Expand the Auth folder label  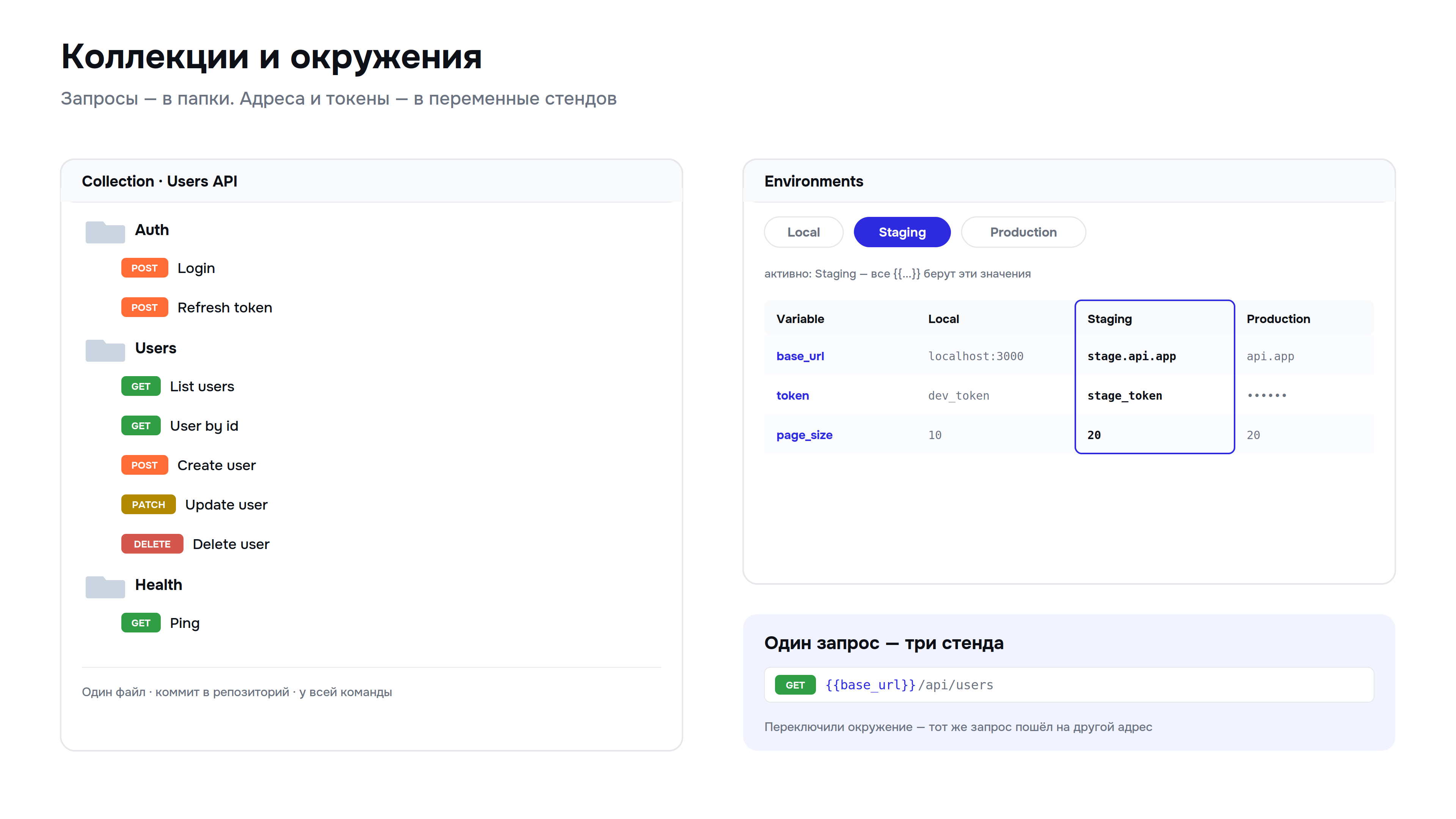click(152, 230)
